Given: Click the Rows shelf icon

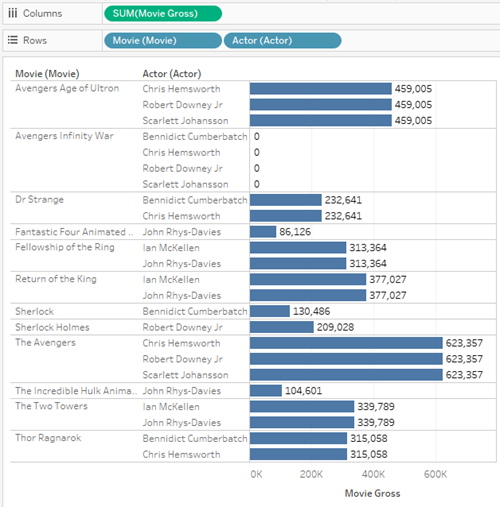Looking at the screenshot, I should click(13, 40).
